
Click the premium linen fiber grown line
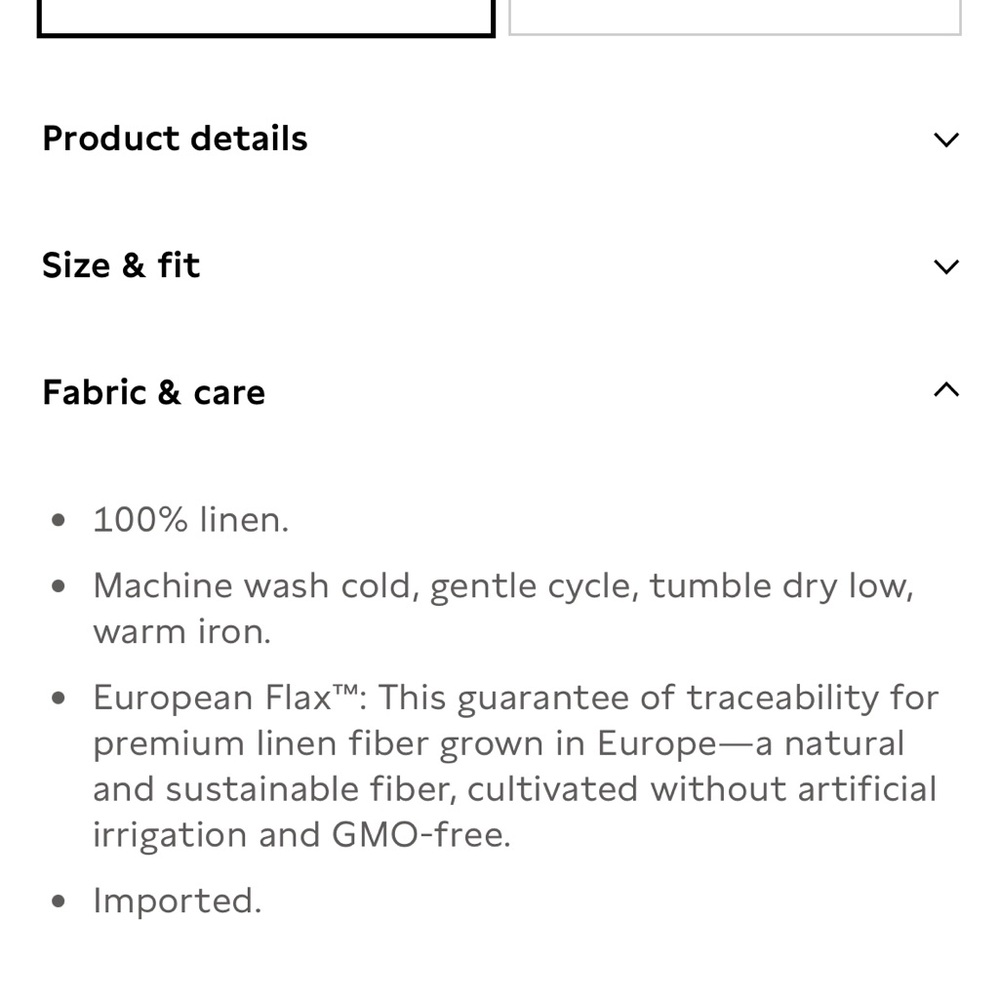pos(499,744)
